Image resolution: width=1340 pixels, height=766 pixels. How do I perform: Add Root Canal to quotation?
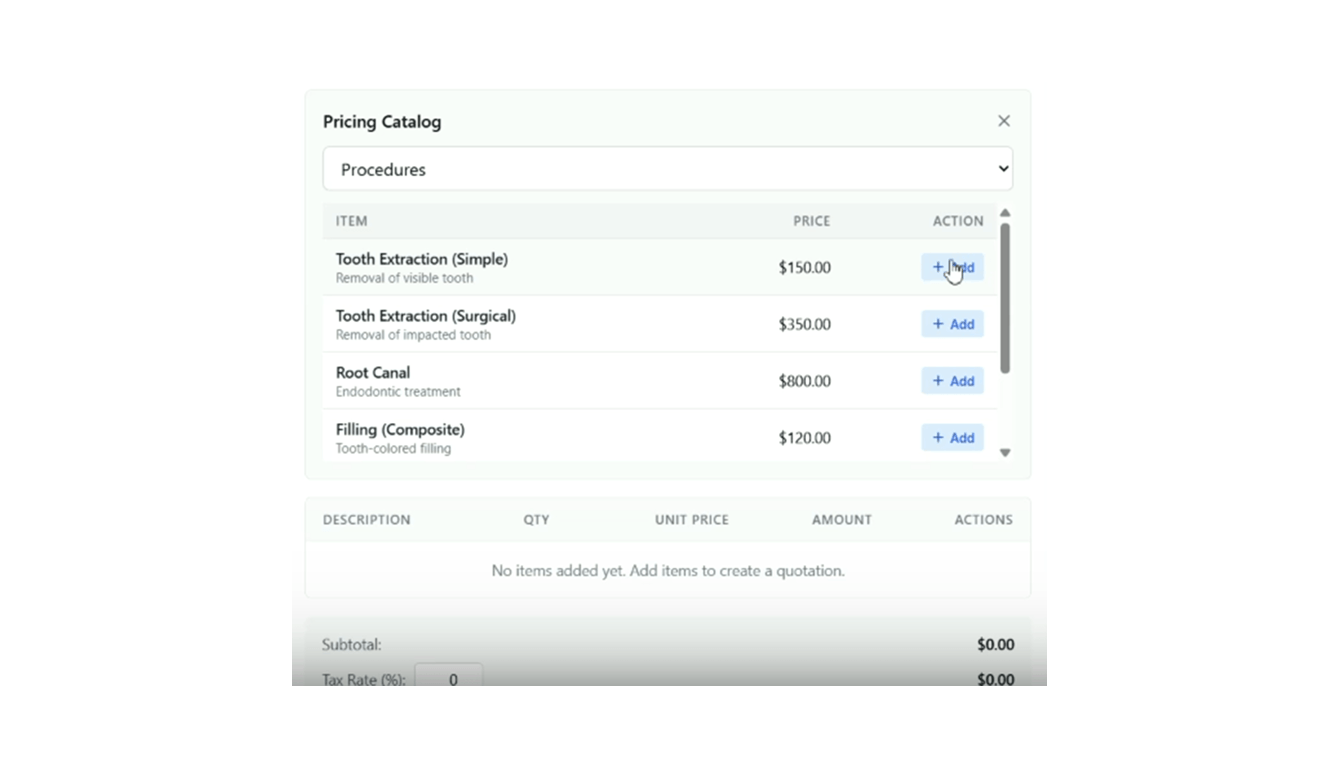[952, 381]
